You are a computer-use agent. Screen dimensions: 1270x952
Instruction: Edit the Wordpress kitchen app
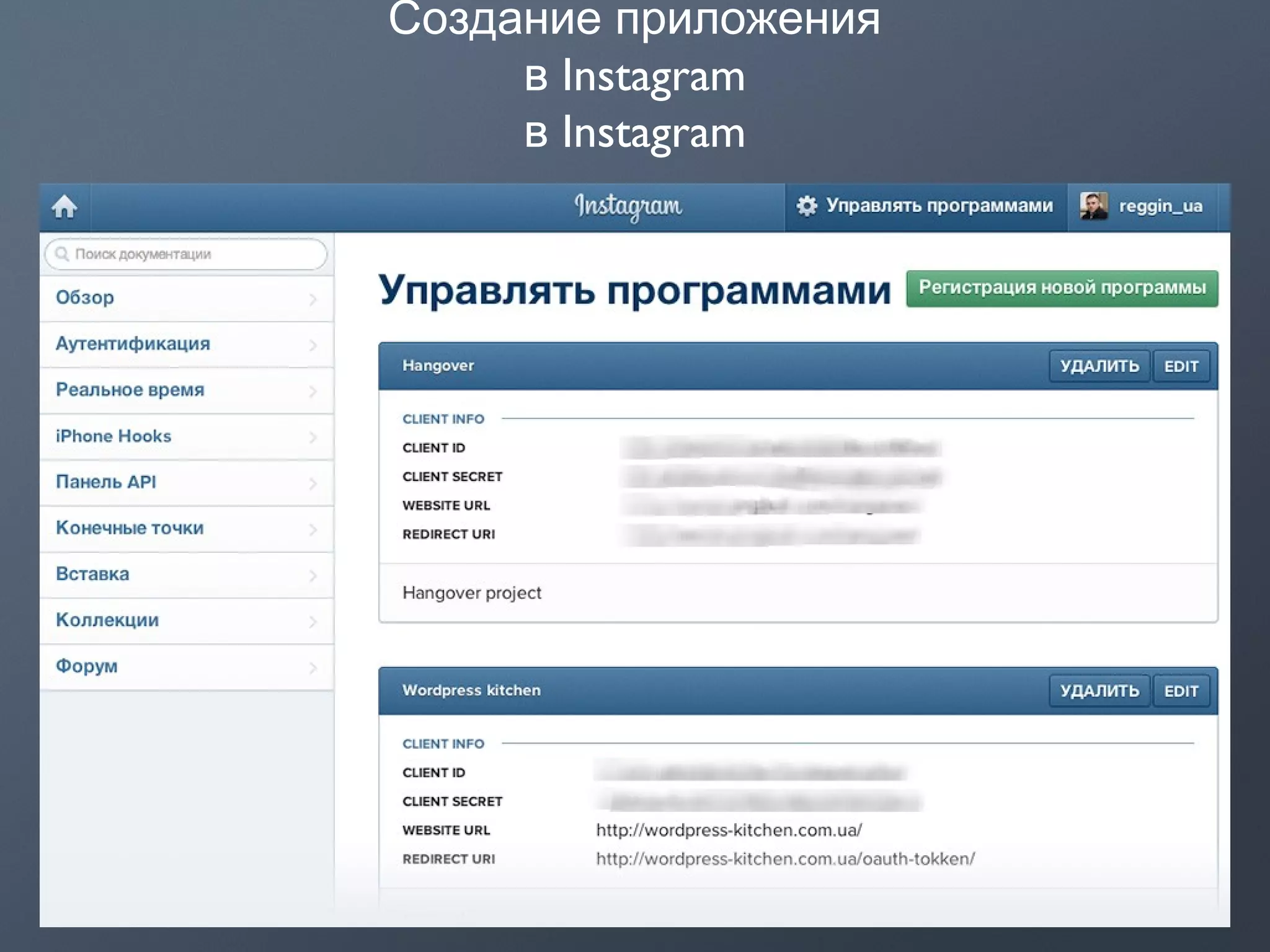coord(1181,691)
